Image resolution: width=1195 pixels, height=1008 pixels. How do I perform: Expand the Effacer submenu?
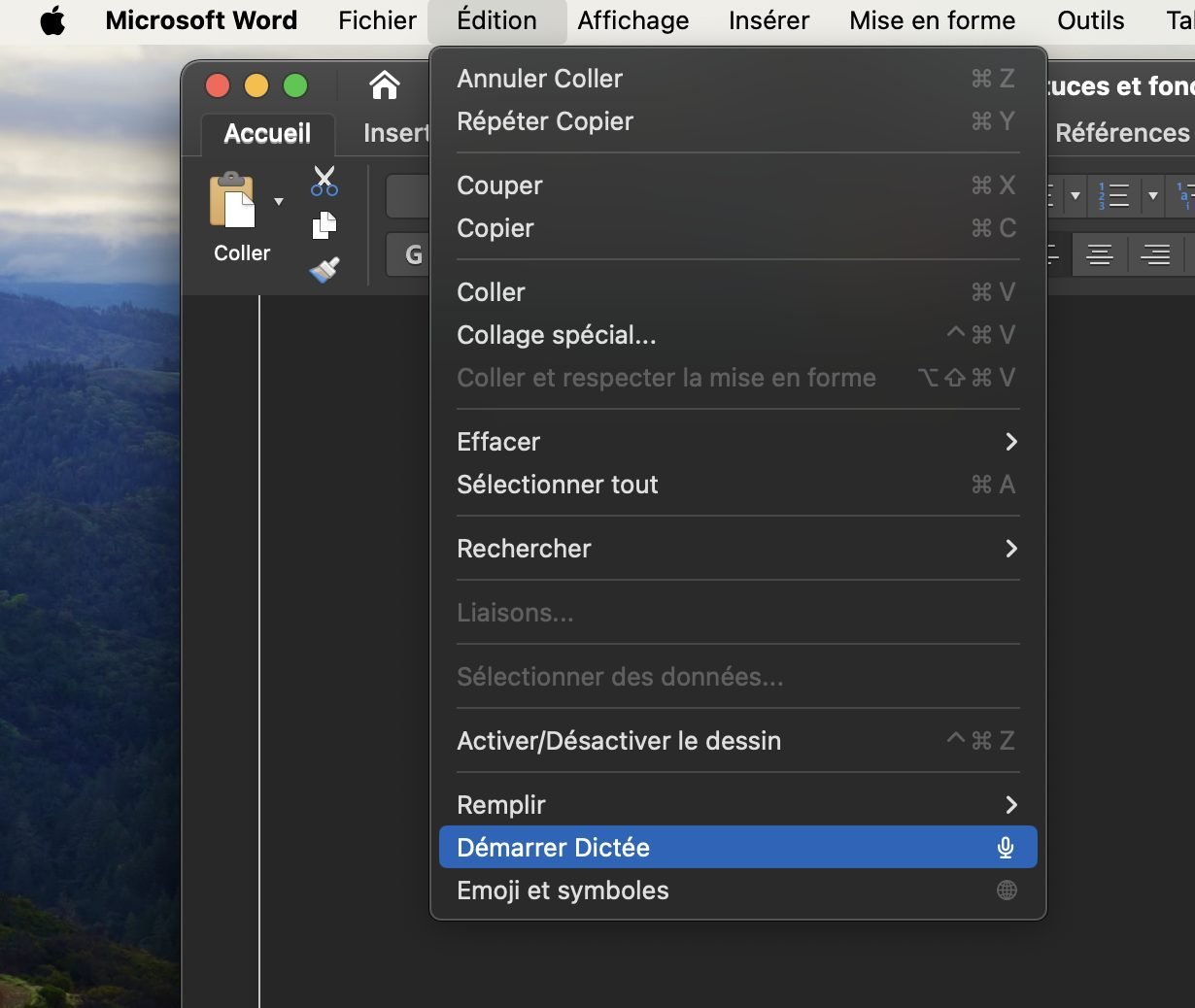pyautogui.click(x=737, y=442)
